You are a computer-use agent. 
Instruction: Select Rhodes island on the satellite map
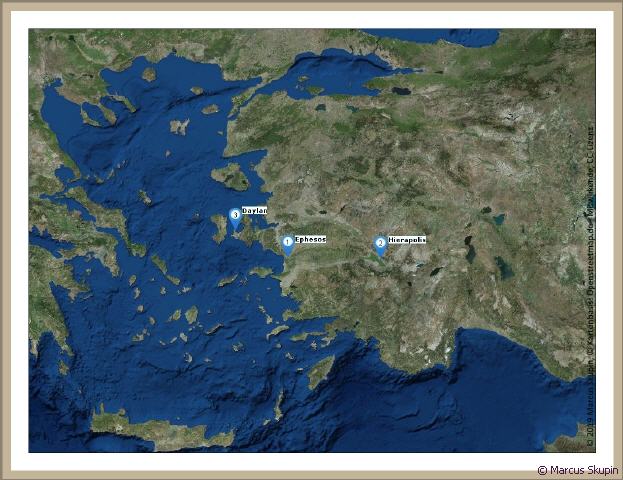[x=320, y=372]
